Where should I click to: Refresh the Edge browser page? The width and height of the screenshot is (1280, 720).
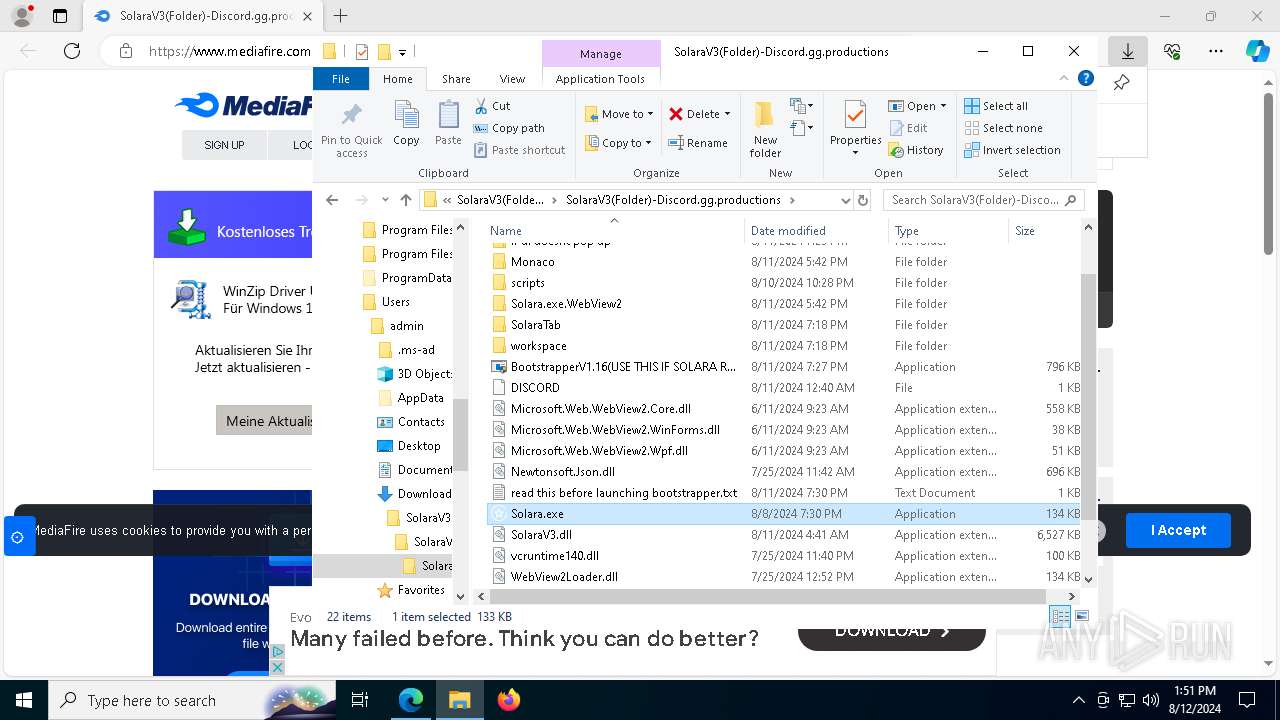point(71,51)
